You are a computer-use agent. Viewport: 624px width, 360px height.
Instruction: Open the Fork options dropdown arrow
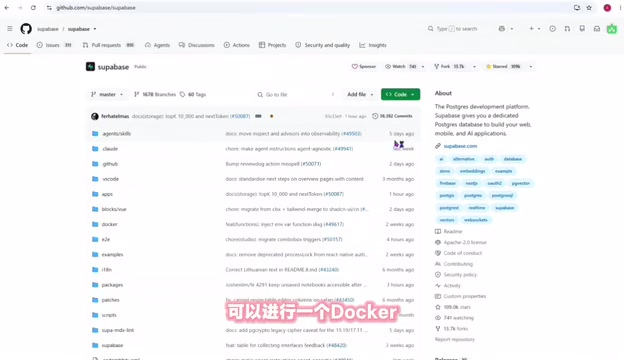pos(474,66)
